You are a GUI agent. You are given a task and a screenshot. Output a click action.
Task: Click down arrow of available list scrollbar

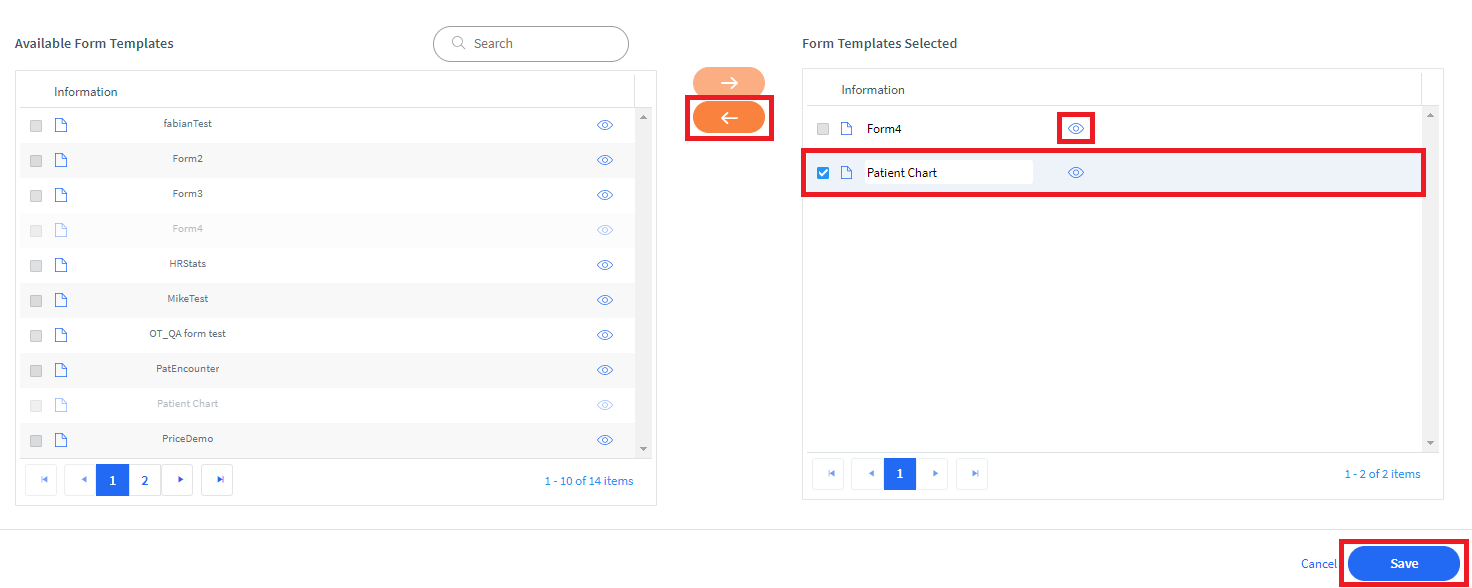click(x=643, y=449)
